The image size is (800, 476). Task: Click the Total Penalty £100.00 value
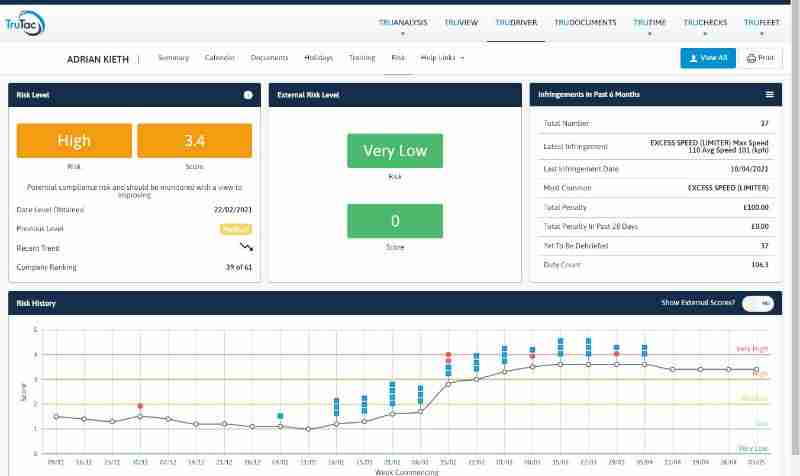tap(756, 208)
